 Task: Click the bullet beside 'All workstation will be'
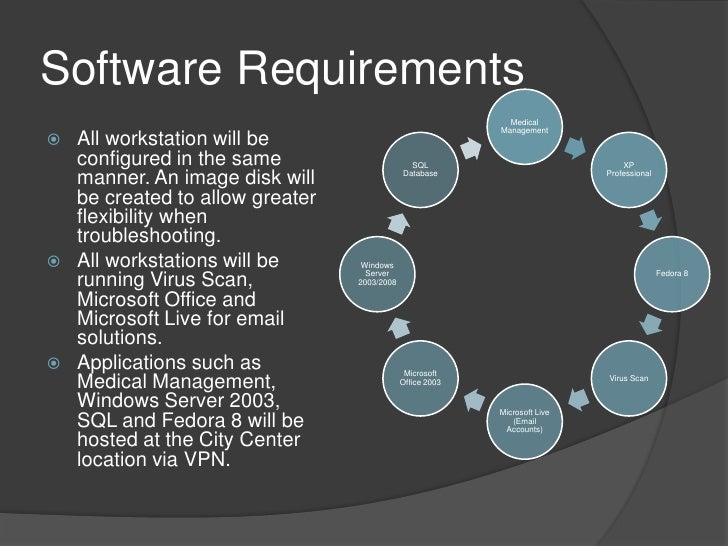(54, 139)
